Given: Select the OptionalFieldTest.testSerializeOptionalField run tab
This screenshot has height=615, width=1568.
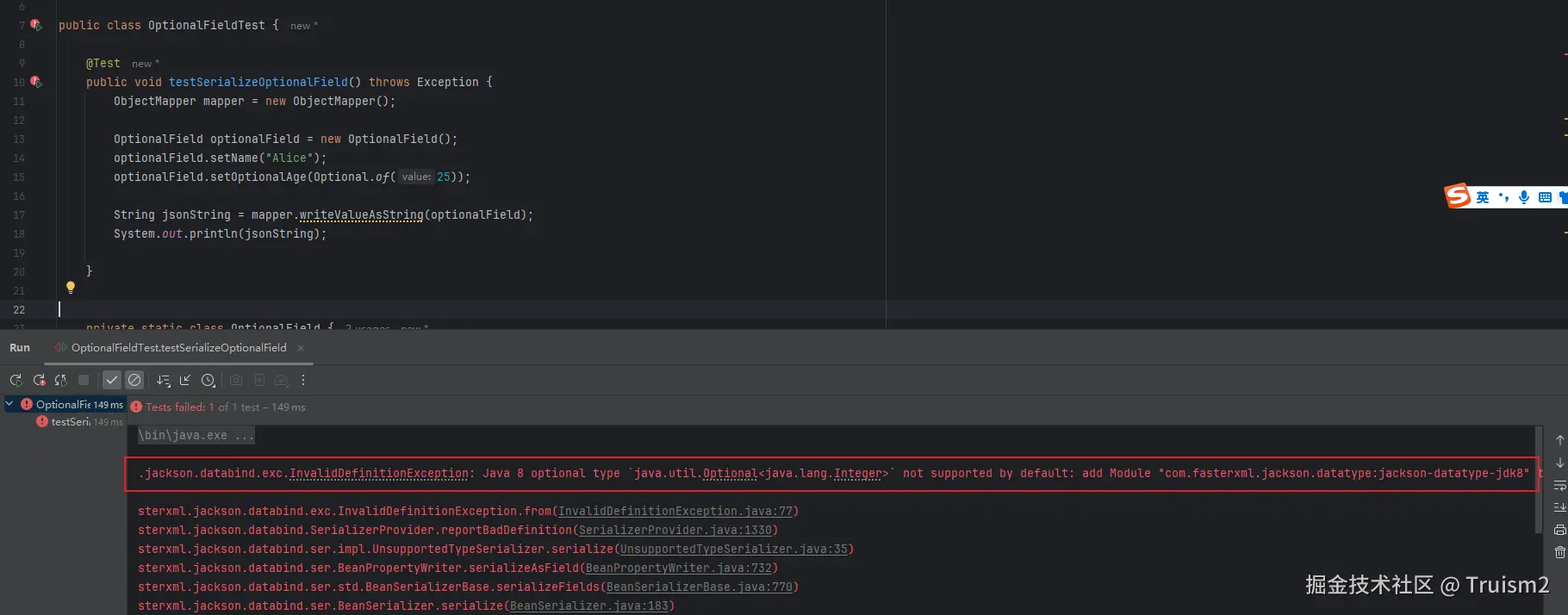Looking at the screenshot, I should [x=178, y=348].
